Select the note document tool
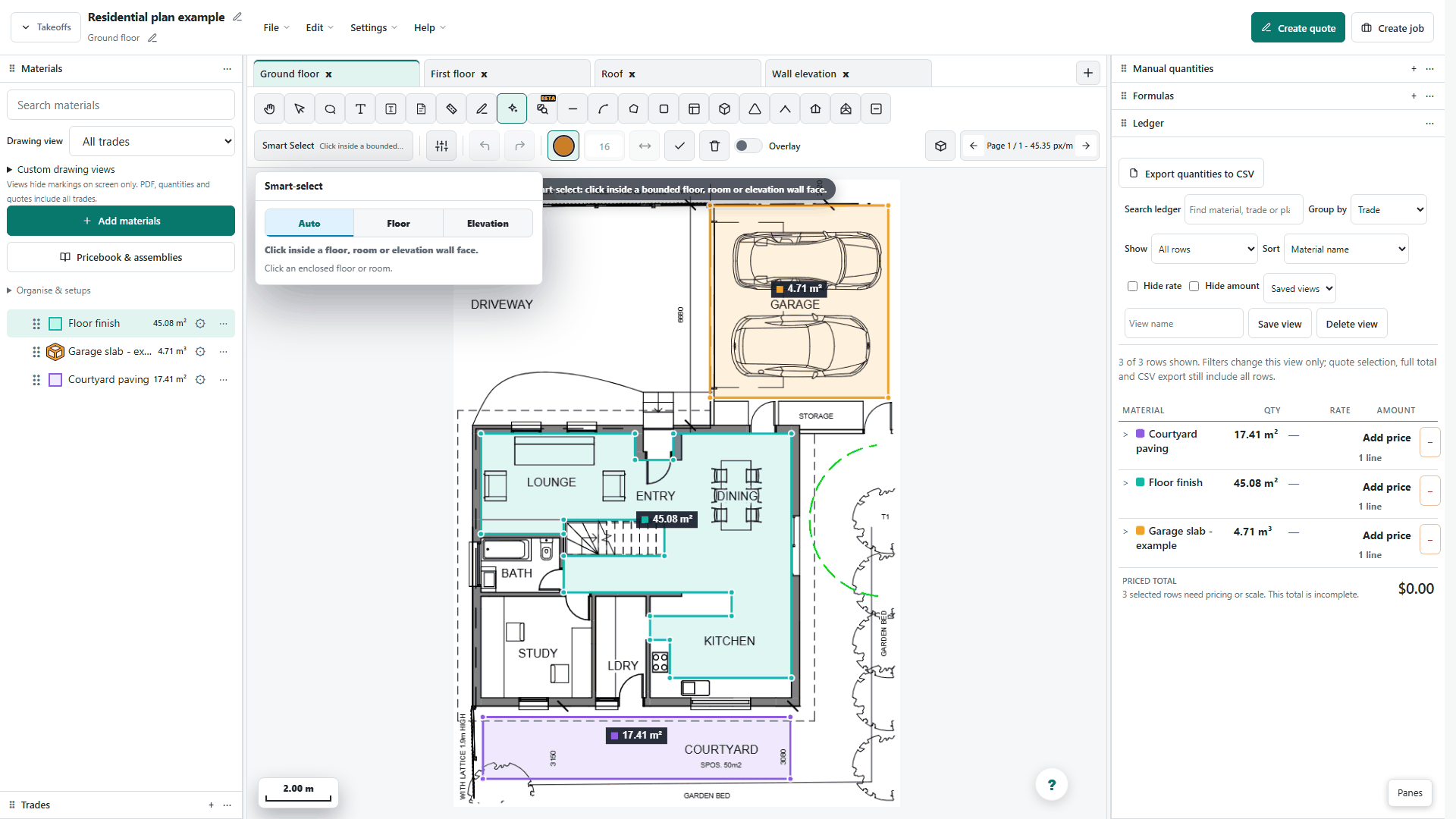This screenshot has width=1456, height=819. click(x=421, y=109)
